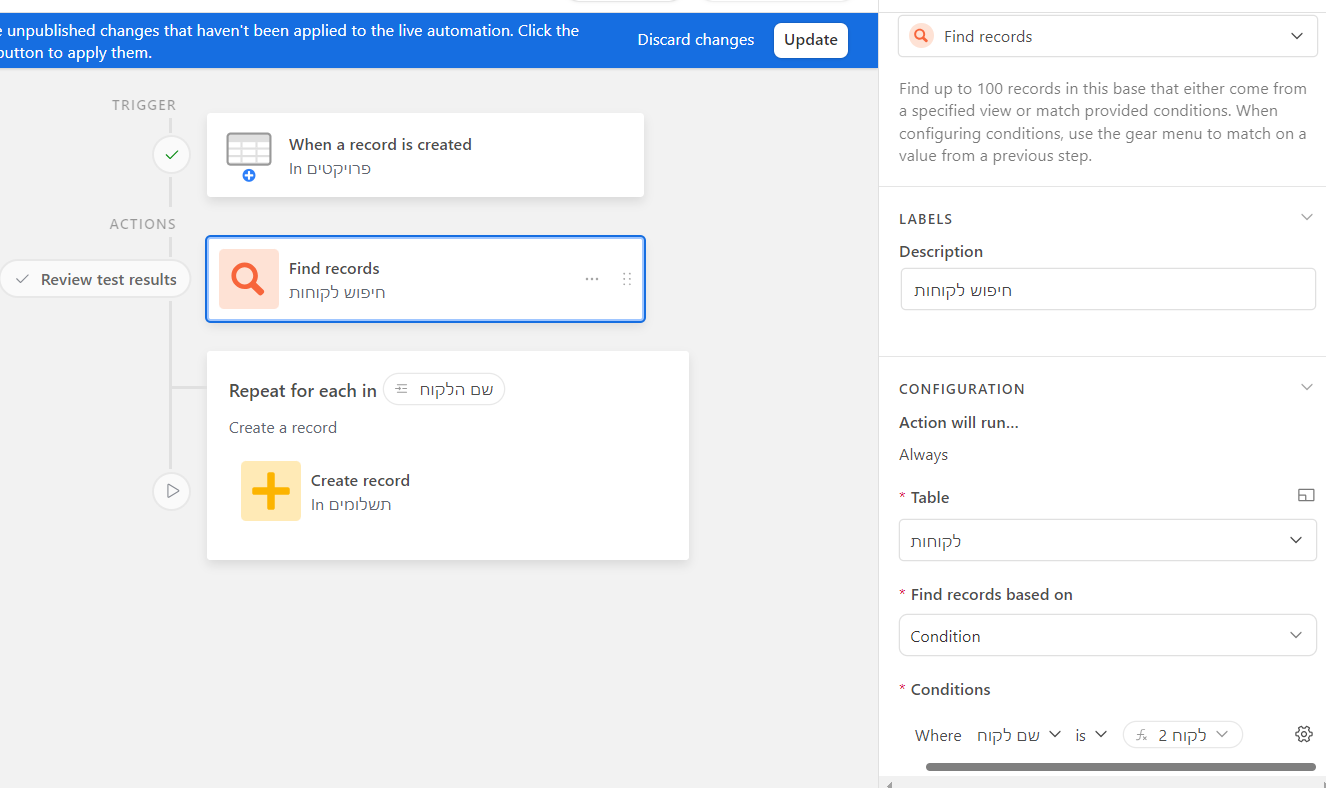Click the yellow Create record plus icon
The width and height of the screenshot is (1326, 788).
[x=270, y=491]
